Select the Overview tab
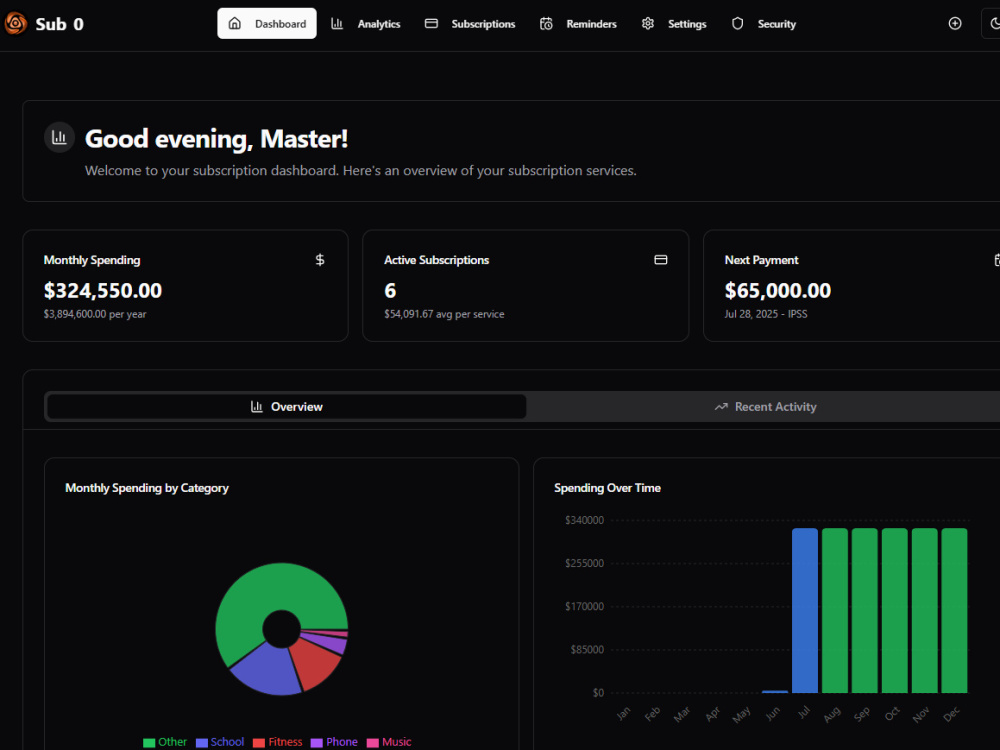Image resolution: width=1000 pixels, height=750 pixels. coord(287,407)
